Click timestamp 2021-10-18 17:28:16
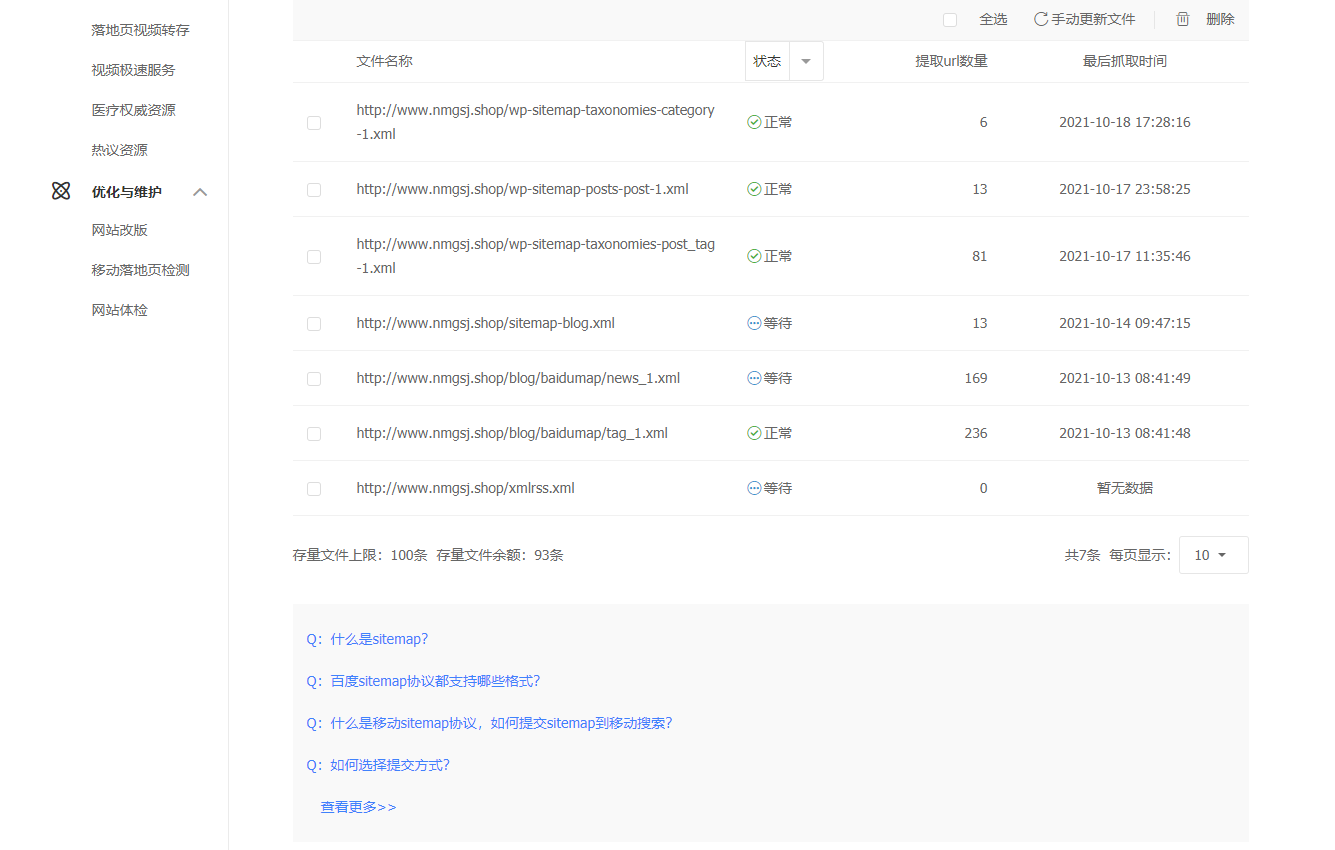Image resolution: width=1335 pixels, height=850 pixels. coord(1125,122)
